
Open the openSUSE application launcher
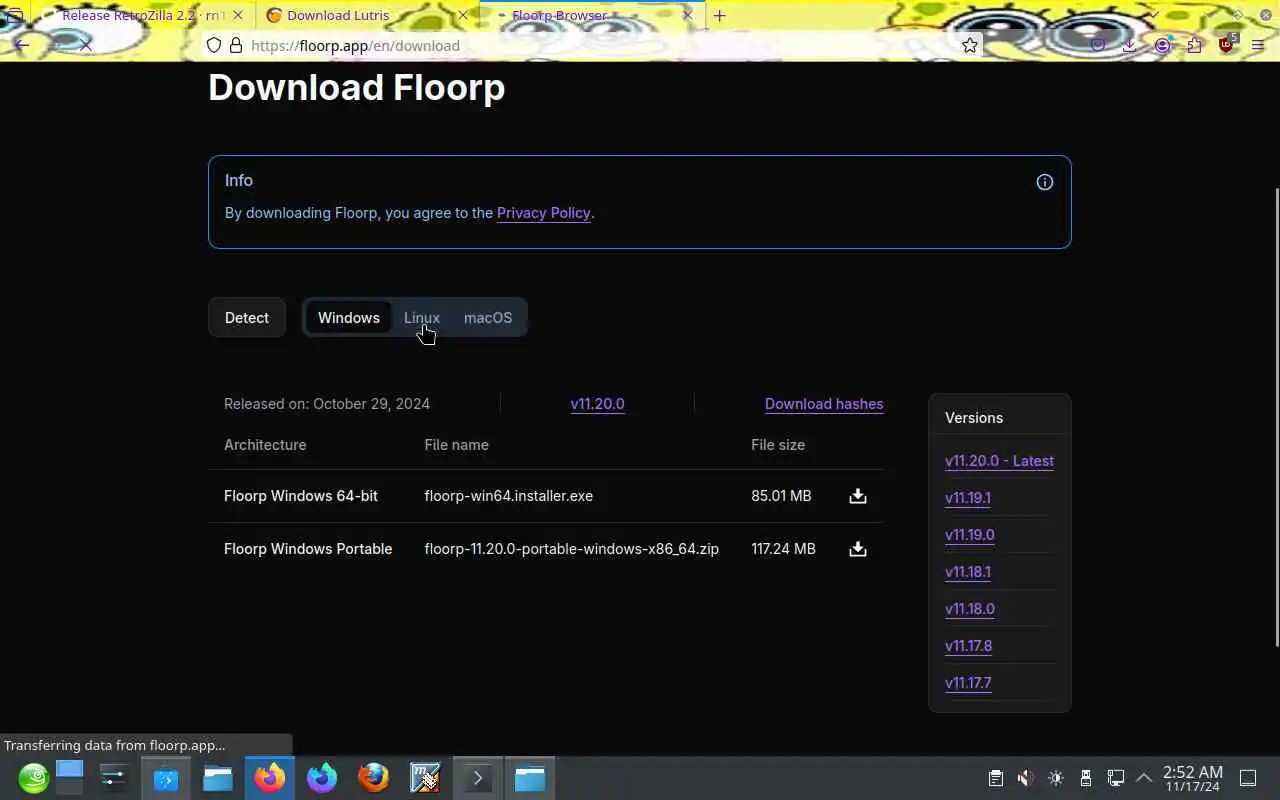[33, 778]
